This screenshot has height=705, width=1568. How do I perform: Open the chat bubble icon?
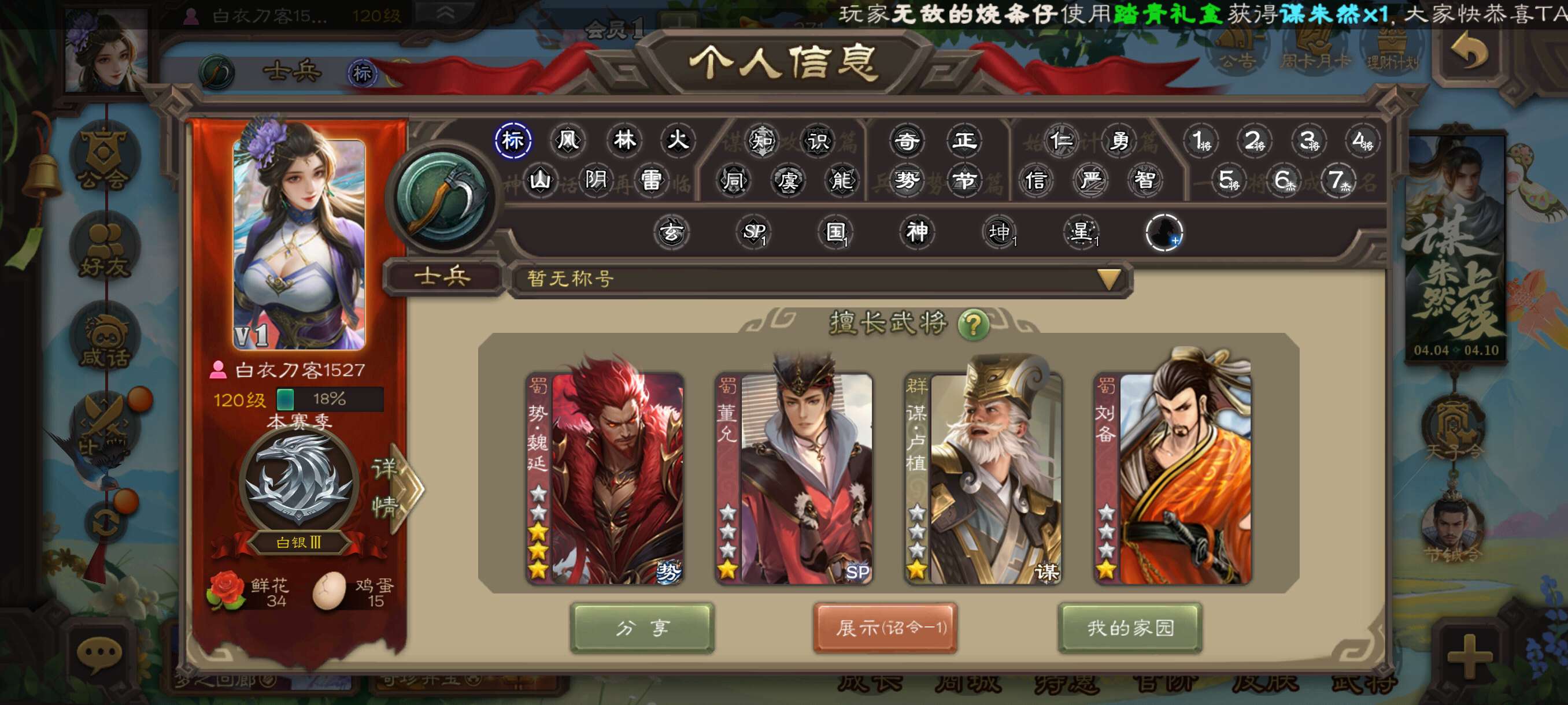[100, 655]
